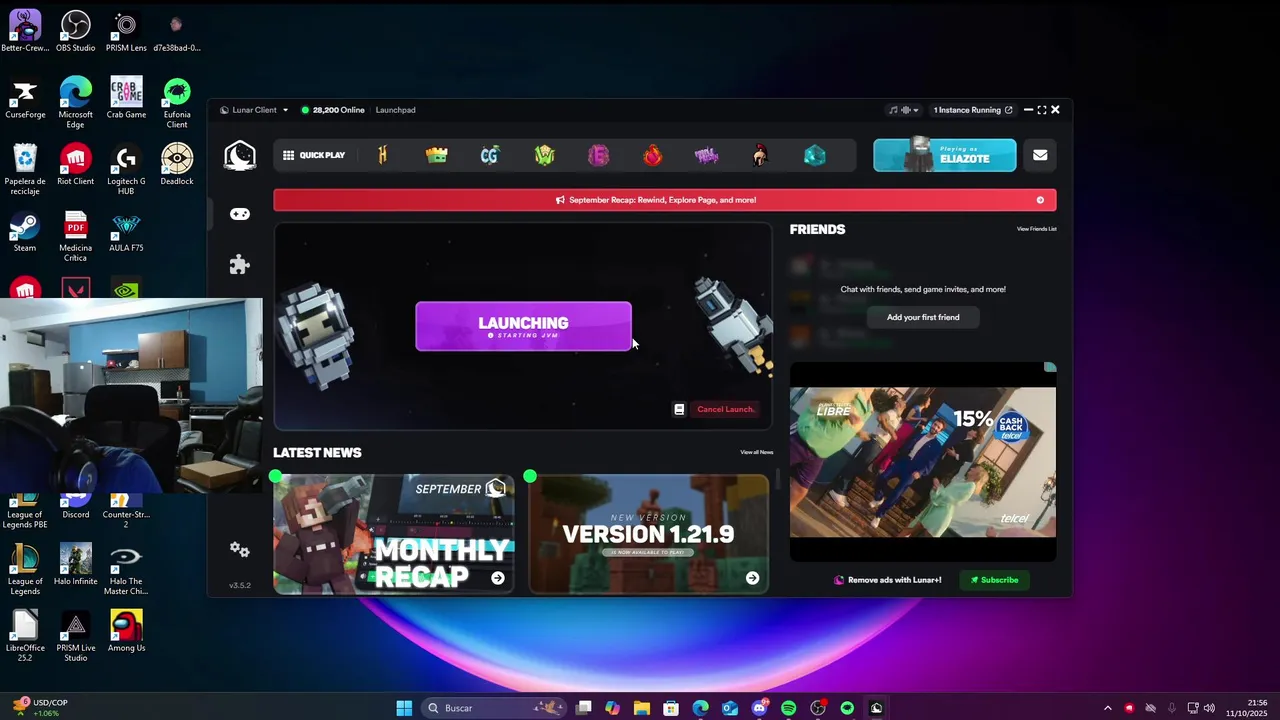Select the teal cube server icon
This screenshot has height=720, width=1280.
point(815,155)
